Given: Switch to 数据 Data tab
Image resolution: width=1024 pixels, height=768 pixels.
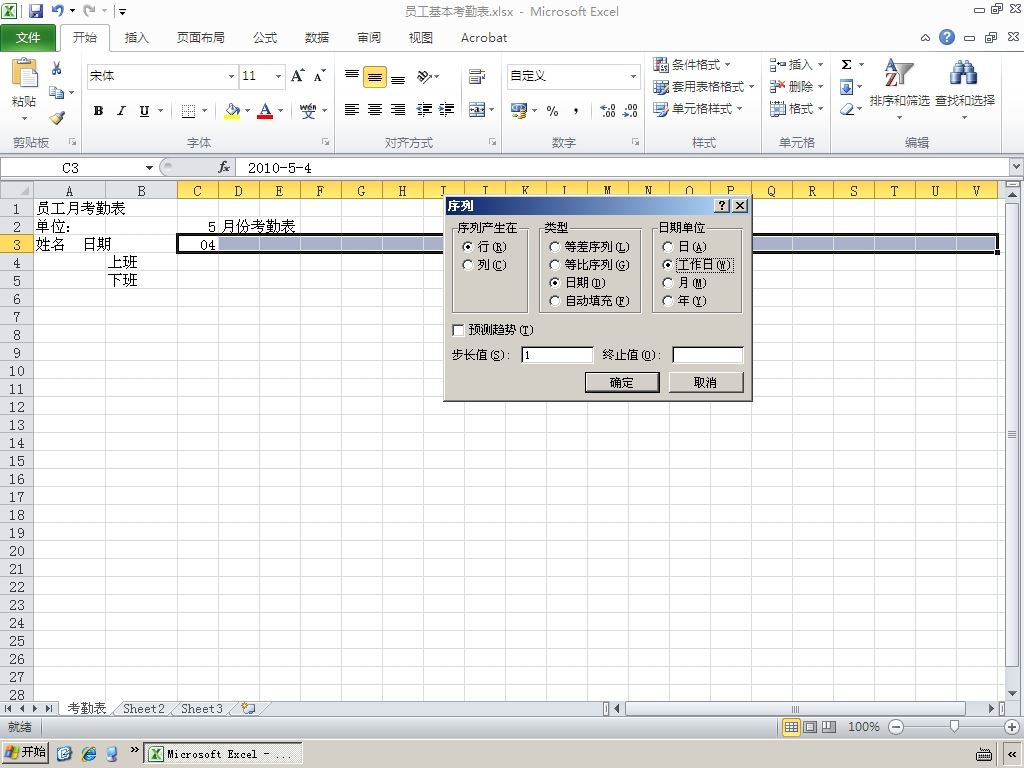Looking at the screenshot, I should coord(317,38).
